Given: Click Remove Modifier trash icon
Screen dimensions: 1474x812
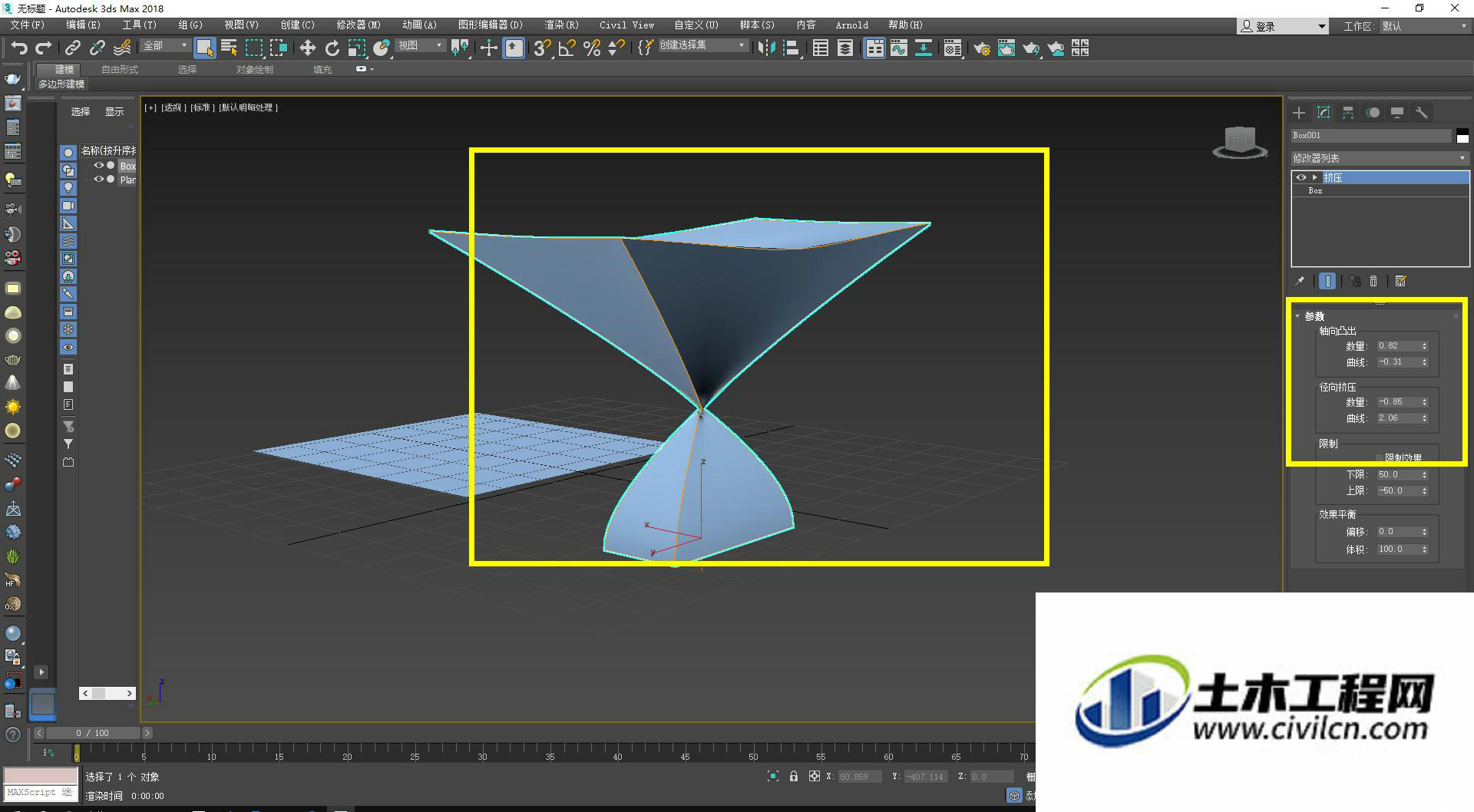Looking at the screenshot, I should (x=1373, y=282).
